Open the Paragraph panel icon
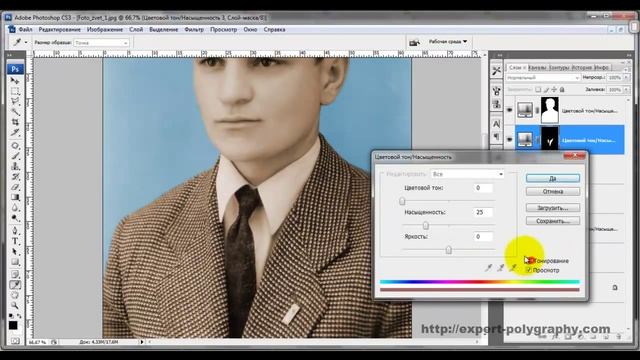The height and width of the screenshot is (360, 640). click(x=496, y=136)
